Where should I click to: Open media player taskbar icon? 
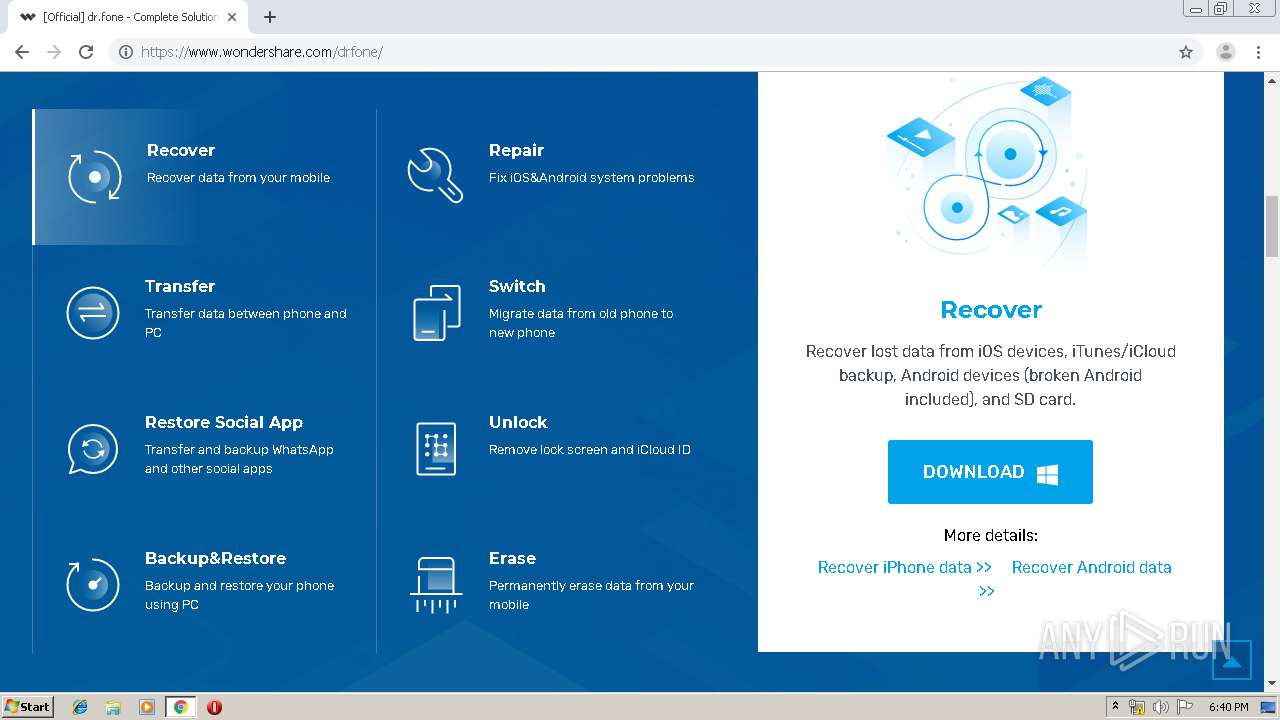pos(147,707)
